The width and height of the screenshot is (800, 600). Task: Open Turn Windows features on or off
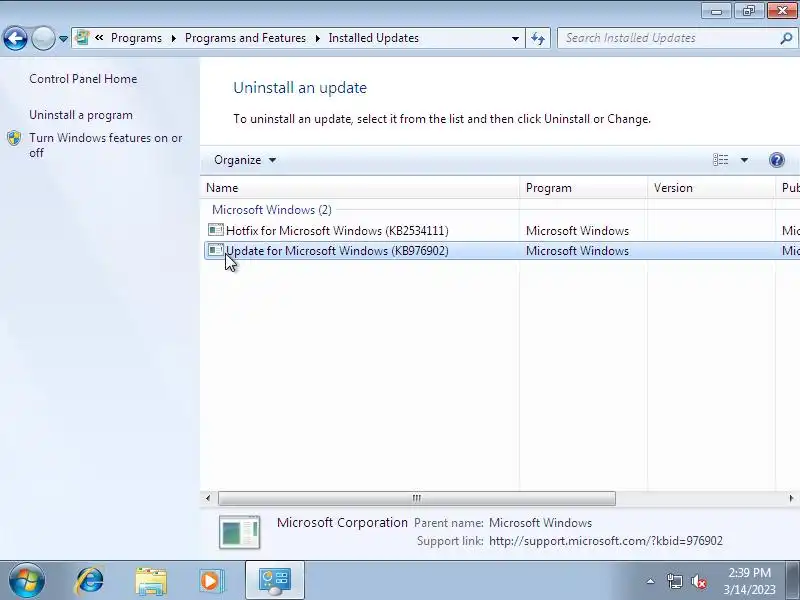coord(106,145)
